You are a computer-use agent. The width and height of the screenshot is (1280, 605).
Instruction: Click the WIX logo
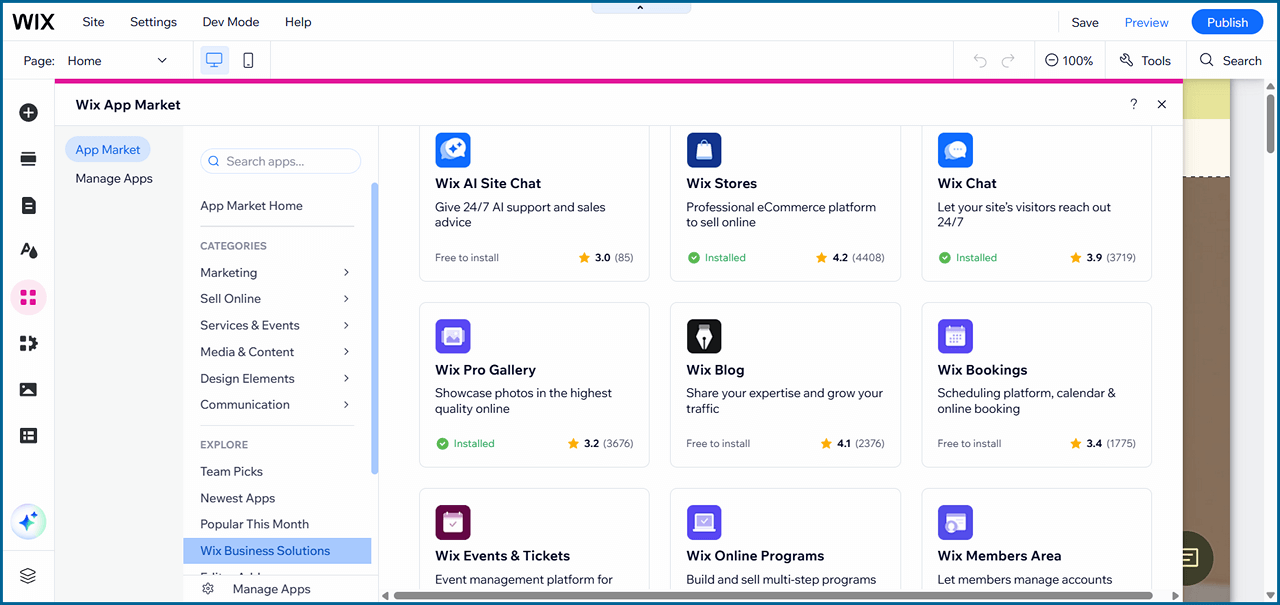tap(33, 22)
